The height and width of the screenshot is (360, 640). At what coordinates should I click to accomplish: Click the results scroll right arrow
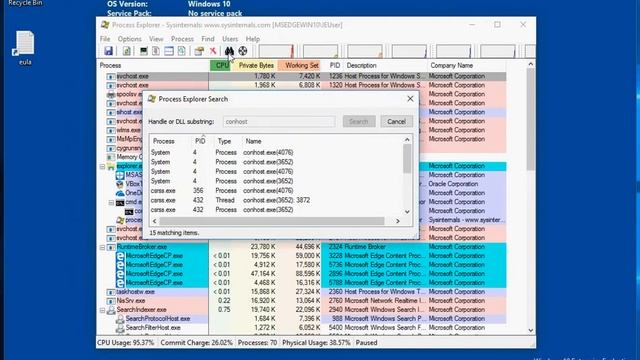(398, 221)
